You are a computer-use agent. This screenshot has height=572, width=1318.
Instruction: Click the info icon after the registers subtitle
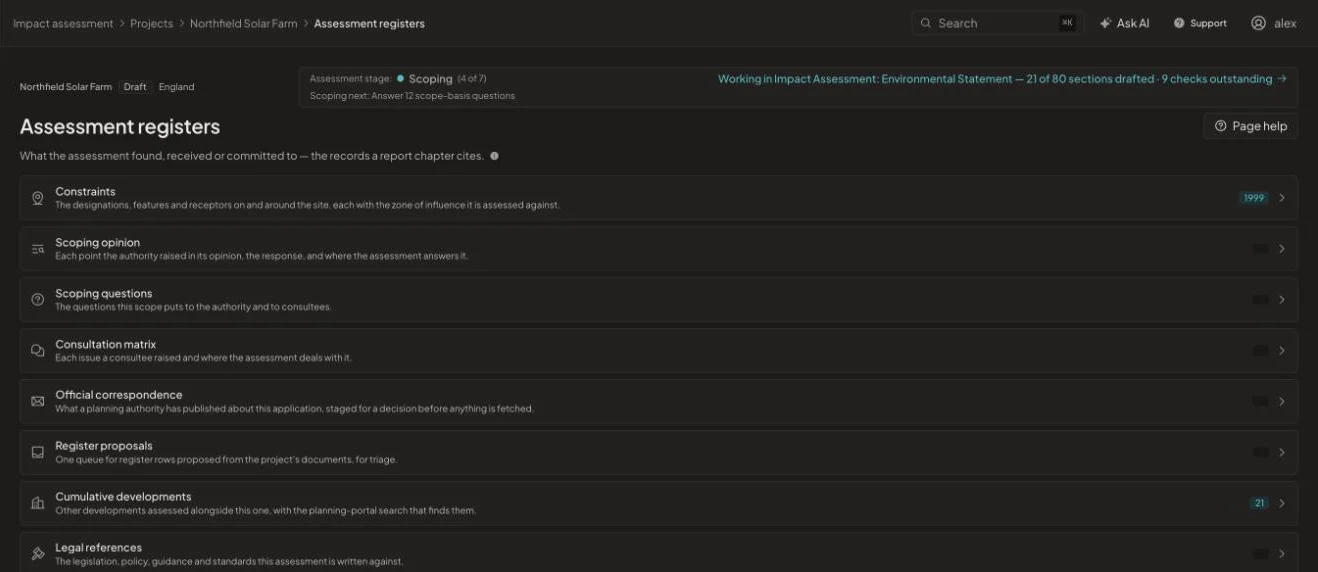click(x=494, y=156)
